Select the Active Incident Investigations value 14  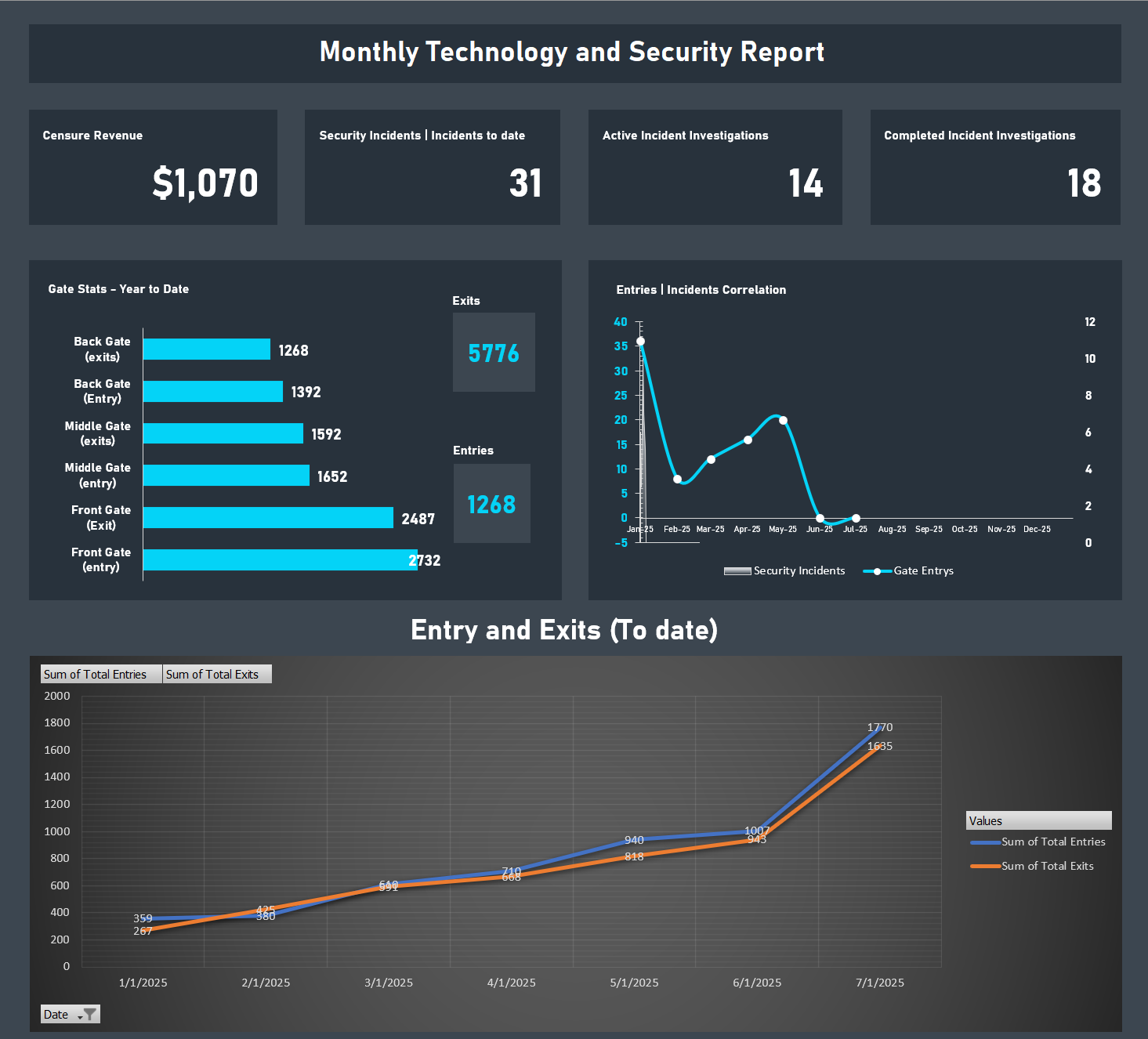pos(806,183)
